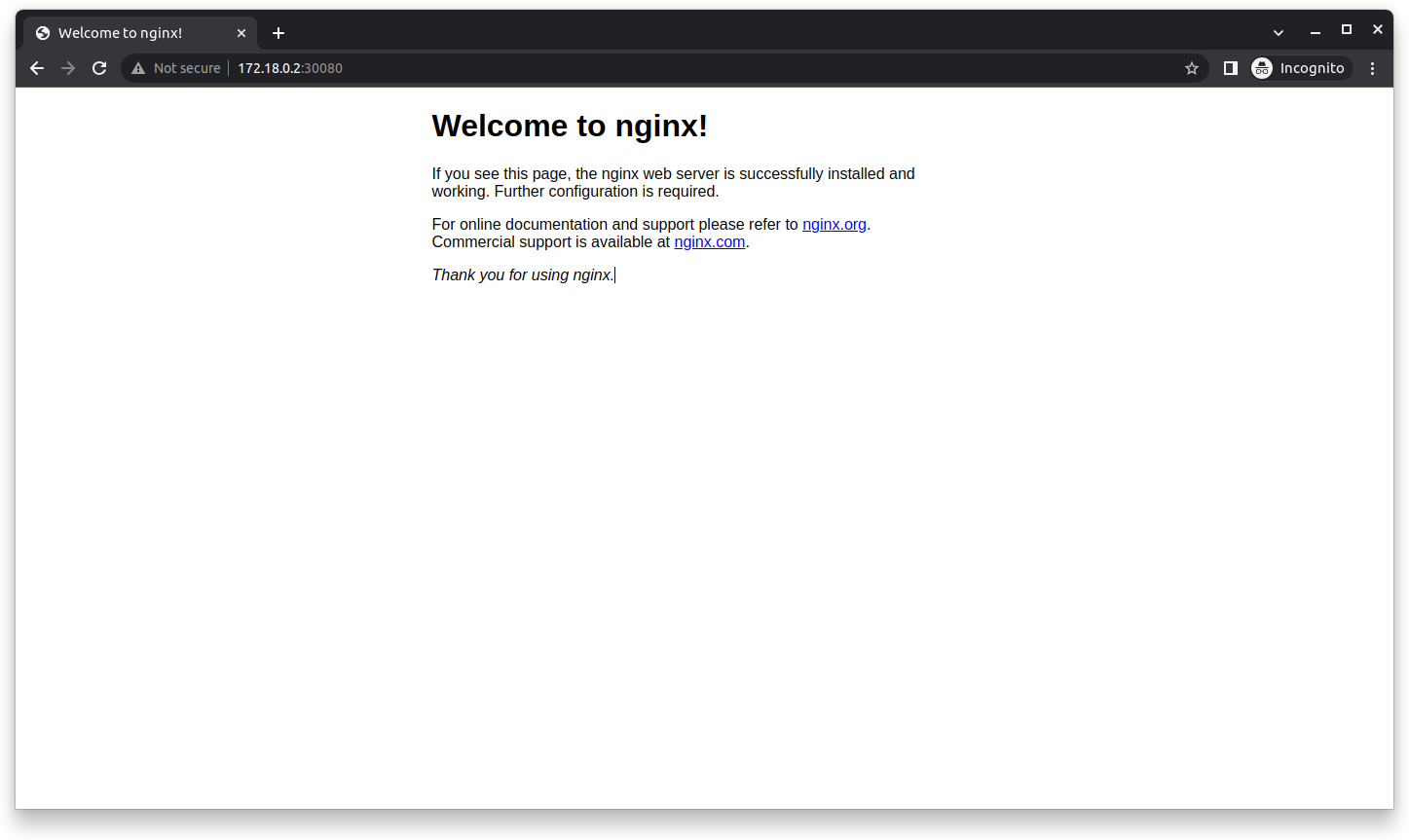Click the globe favicon on the tab
Viewport: 1409px width, 840px height.
click(x=43, y=32)
